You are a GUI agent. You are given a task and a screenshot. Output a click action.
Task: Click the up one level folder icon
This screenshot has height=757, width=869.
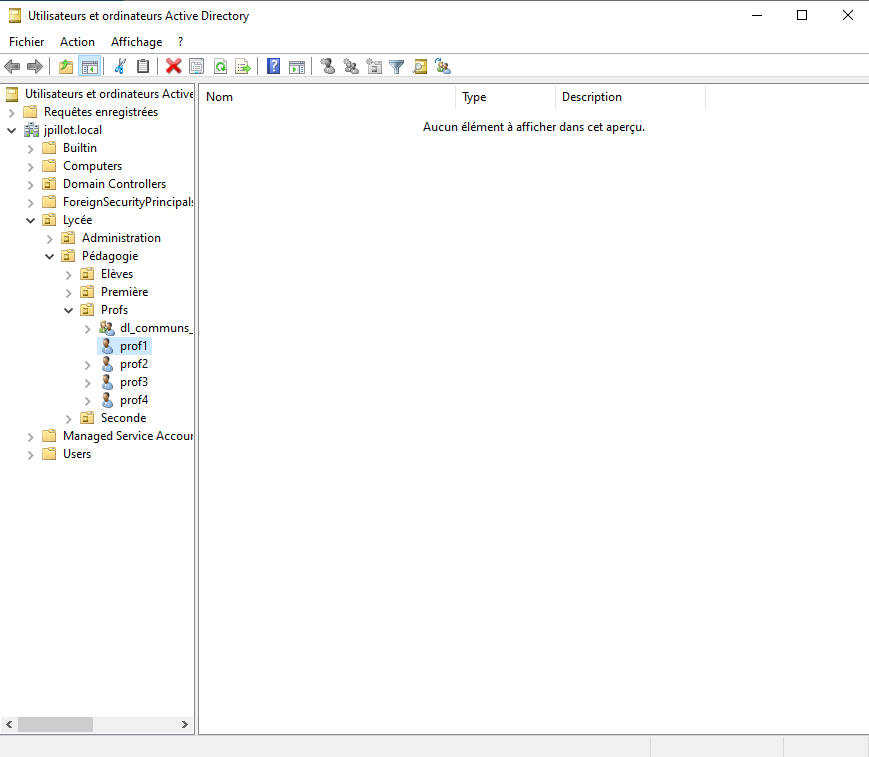(x=66, y=67)
